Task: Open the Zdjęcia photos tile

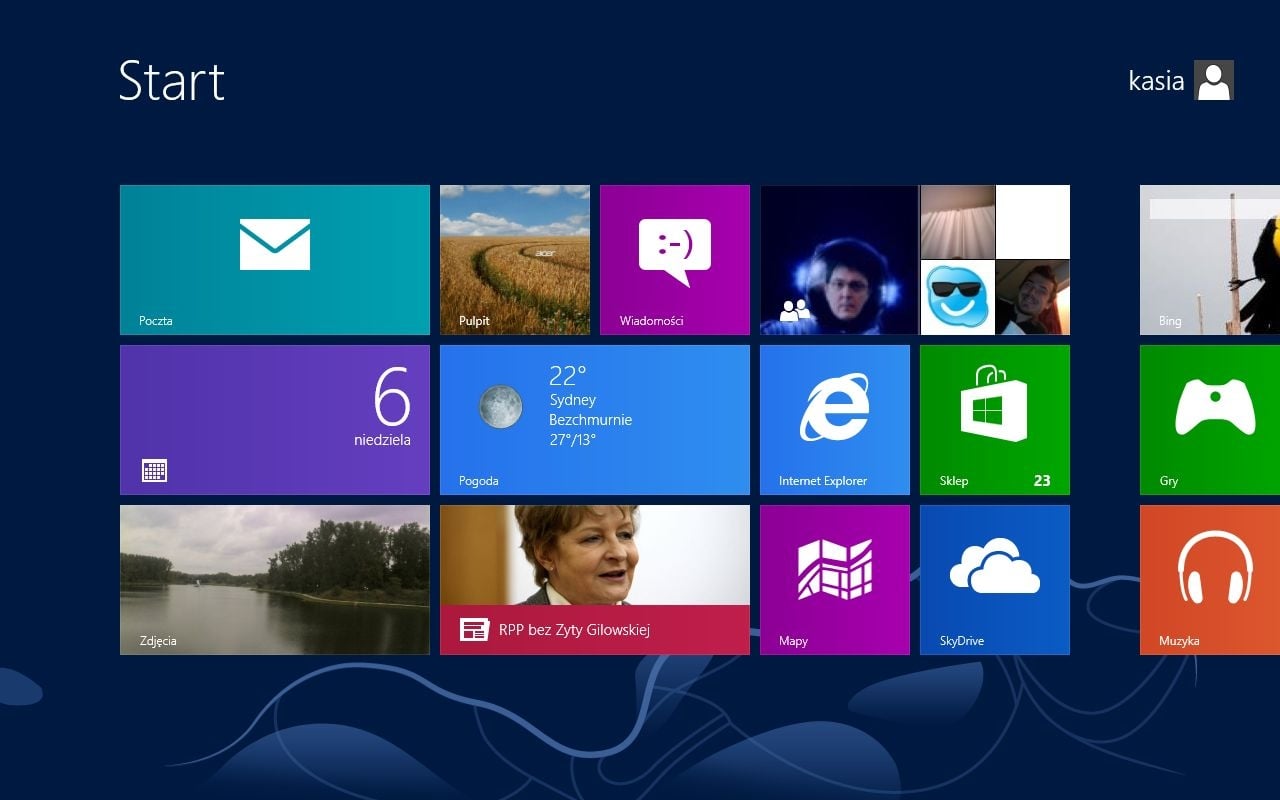Action: (x=275, y=580)
